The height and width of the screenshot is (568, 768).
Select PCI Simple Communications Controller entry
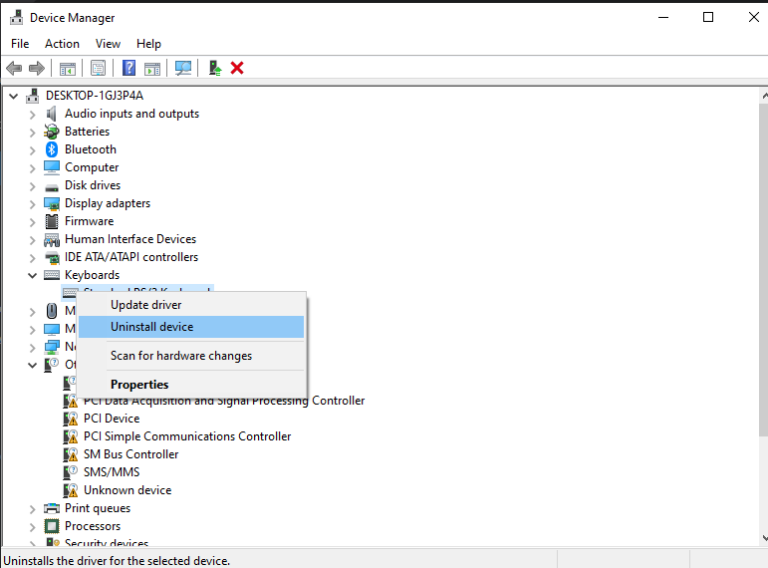(x=187, y=436)
